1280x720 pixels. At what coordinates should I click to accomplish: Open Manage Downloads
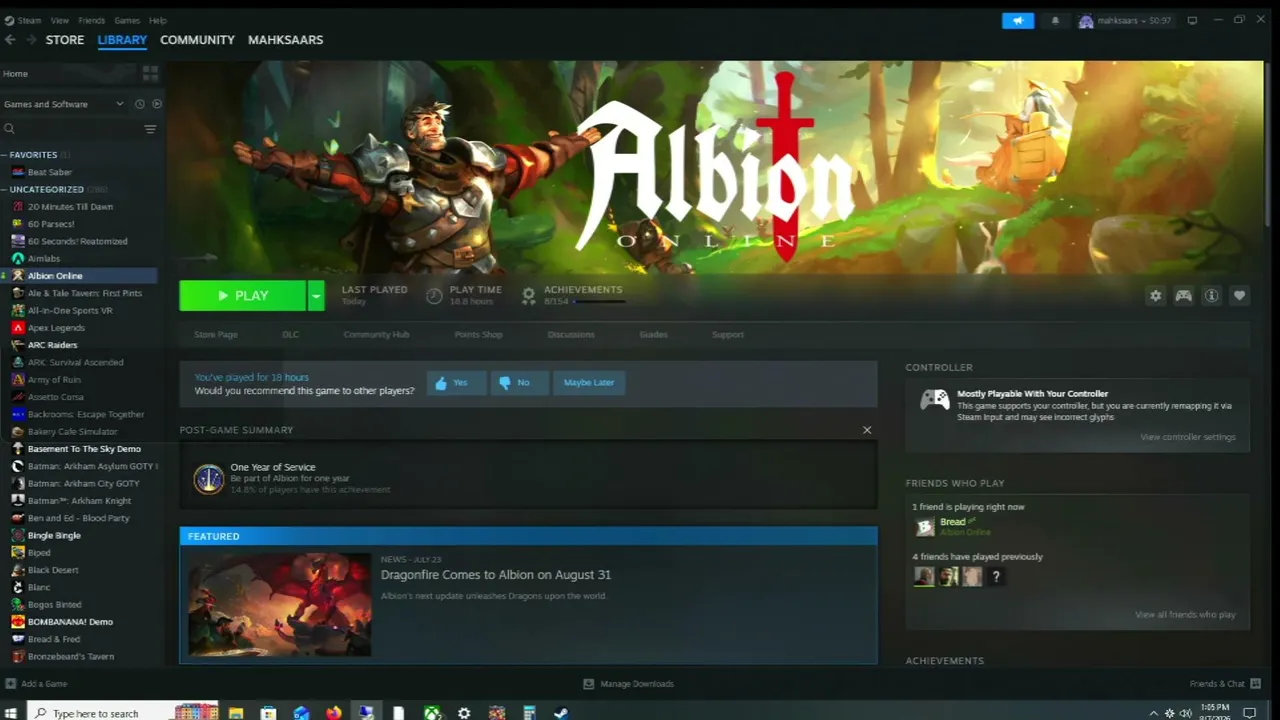628,684
